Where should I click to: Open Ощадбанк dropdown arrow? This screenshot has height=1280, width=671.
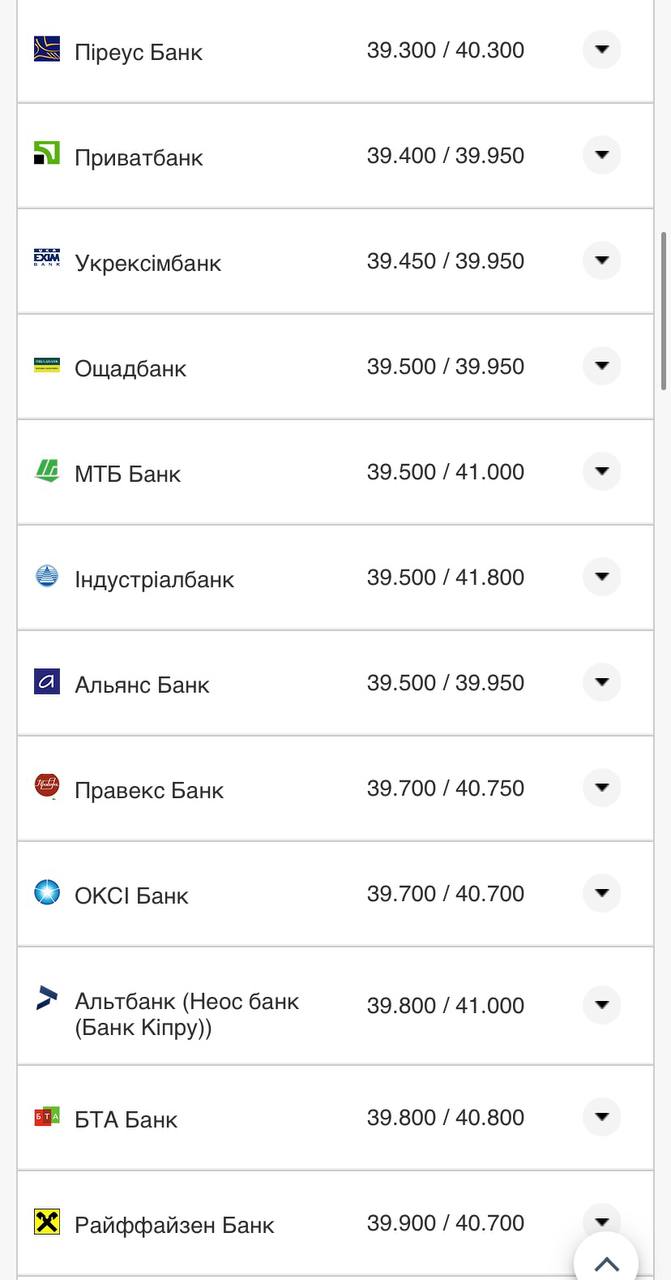(601, 366)
